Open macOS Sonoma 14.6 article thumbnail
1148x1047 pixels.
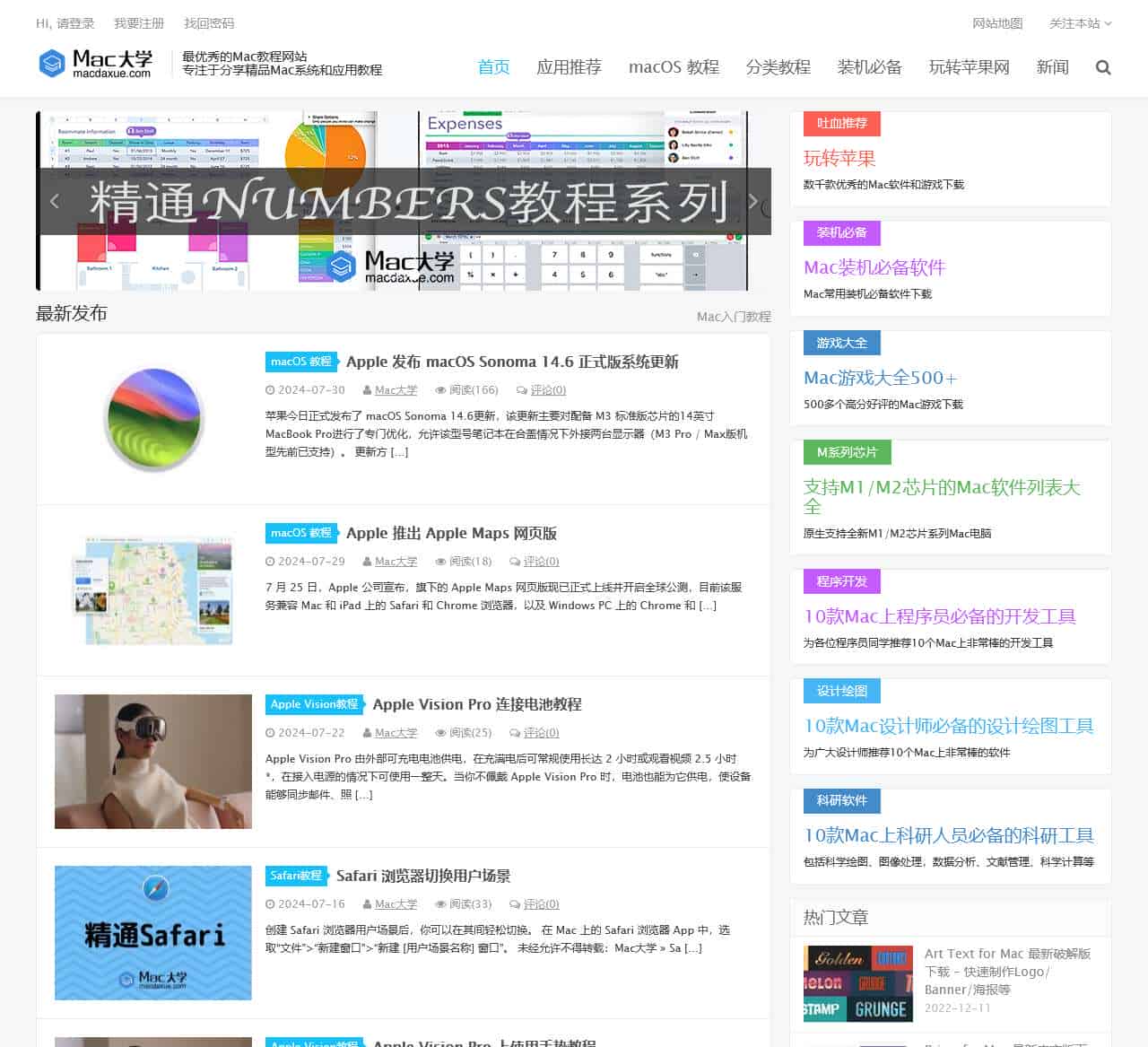(x=153, y=419)
